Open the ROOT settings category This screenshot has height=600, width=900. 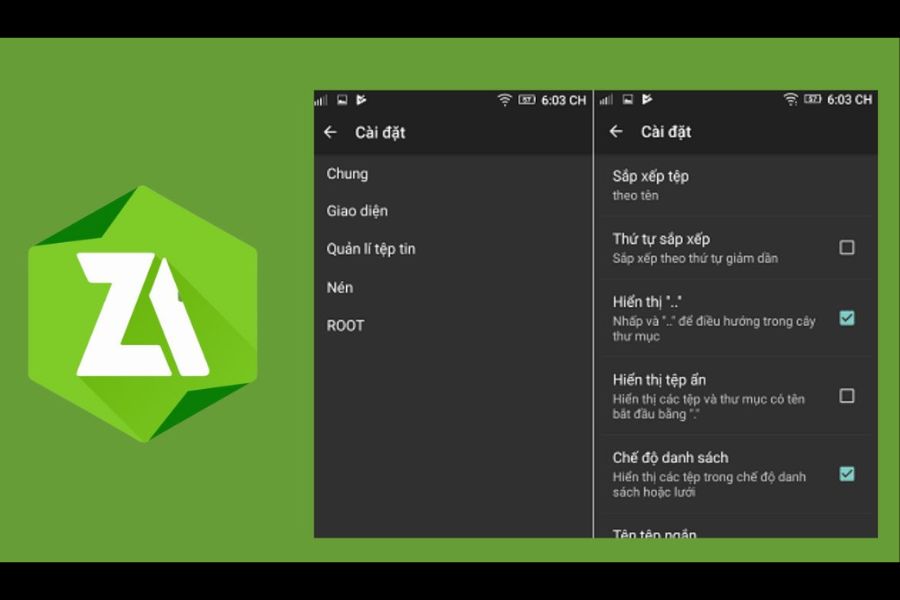pyautogui.click(x=453, y=326)
